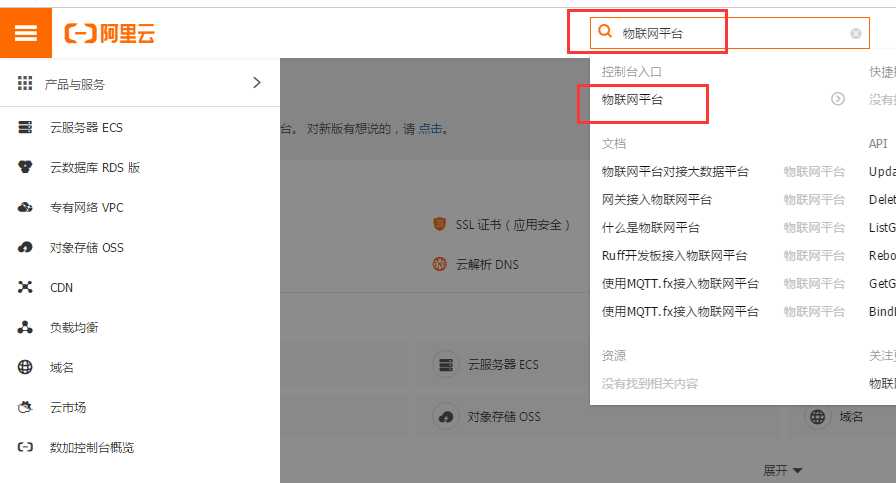
Task: Click the search magnifier icon
Action: [x=605, y=31]
